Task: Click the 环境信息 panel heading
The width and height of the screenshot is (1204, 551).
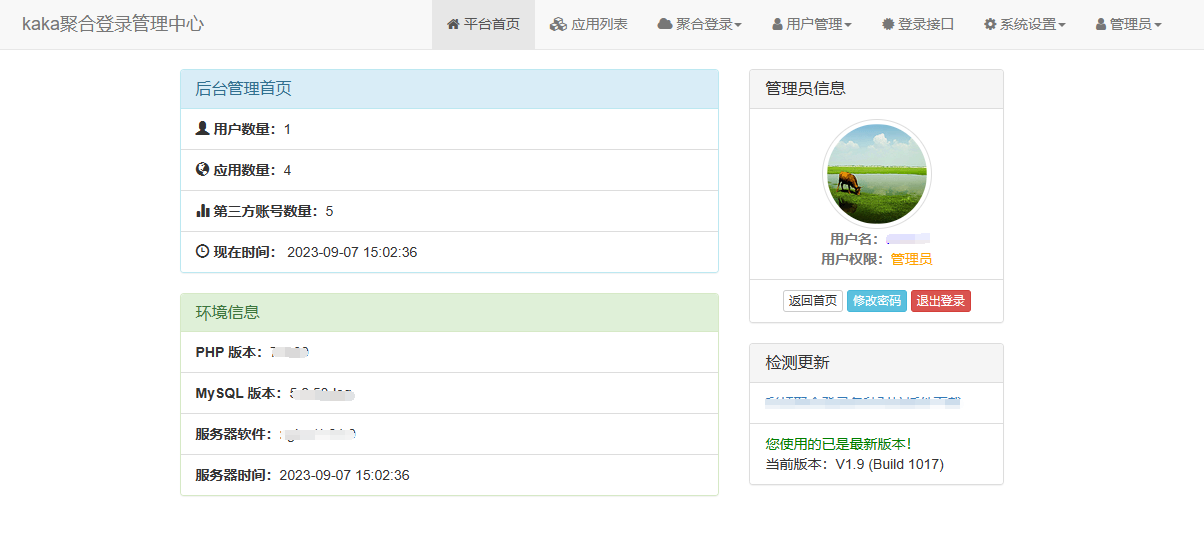Action: pos(449,312)
